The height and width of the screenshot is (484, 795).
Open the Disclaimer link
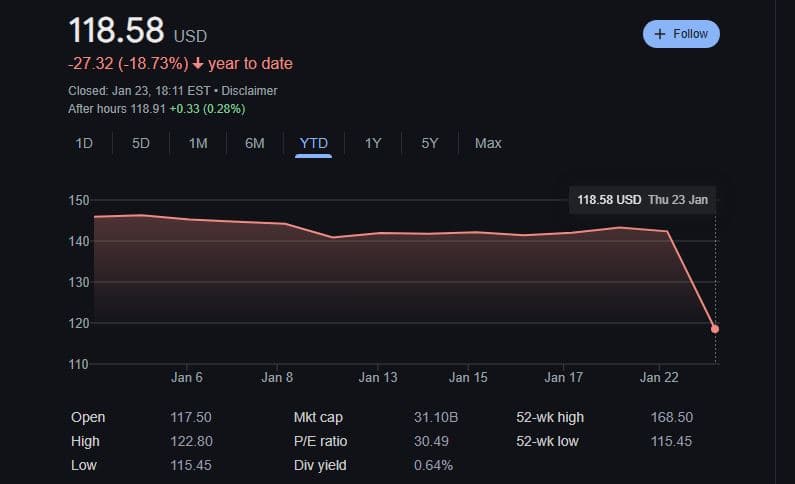point(251,90)
